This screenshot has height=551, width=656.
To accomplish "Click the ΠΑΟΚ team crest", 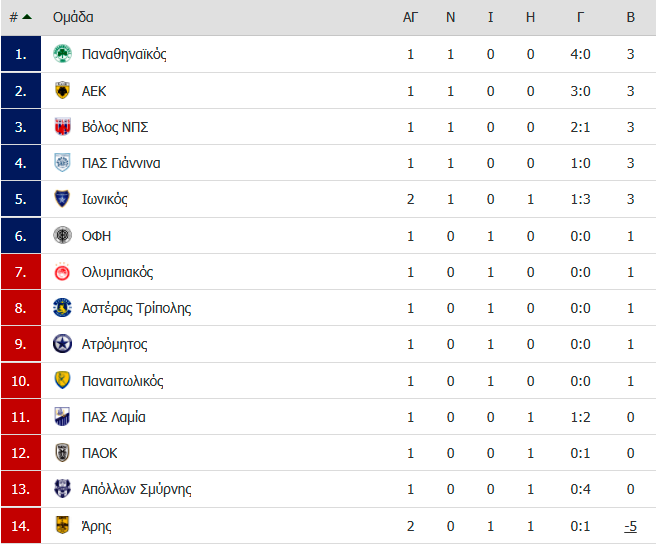I will coord(62,453).
